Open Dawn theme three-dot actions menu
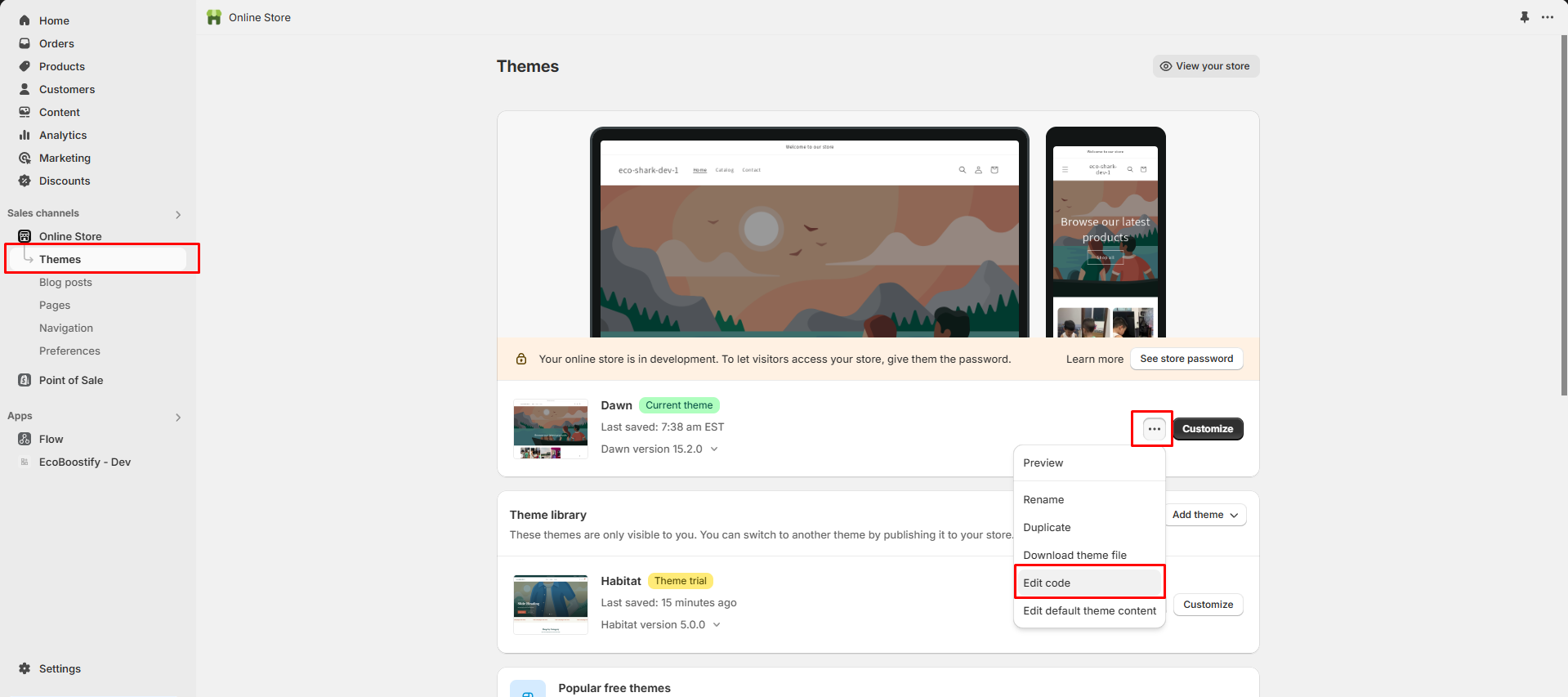The width and height of the screenshot is (1568, 697). coord(1154,429)
